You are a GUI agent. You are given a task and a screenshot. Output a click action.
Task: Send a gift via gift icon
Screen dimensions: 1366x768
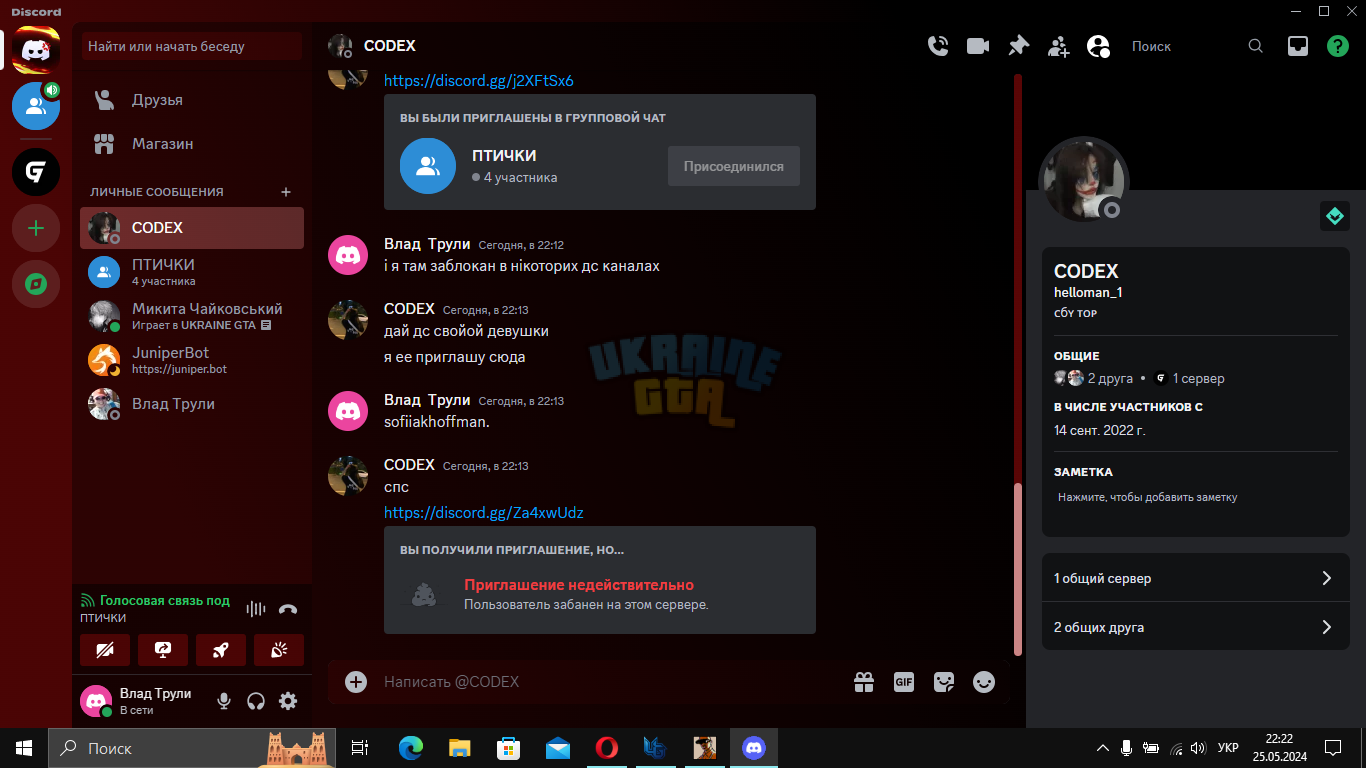864,682
